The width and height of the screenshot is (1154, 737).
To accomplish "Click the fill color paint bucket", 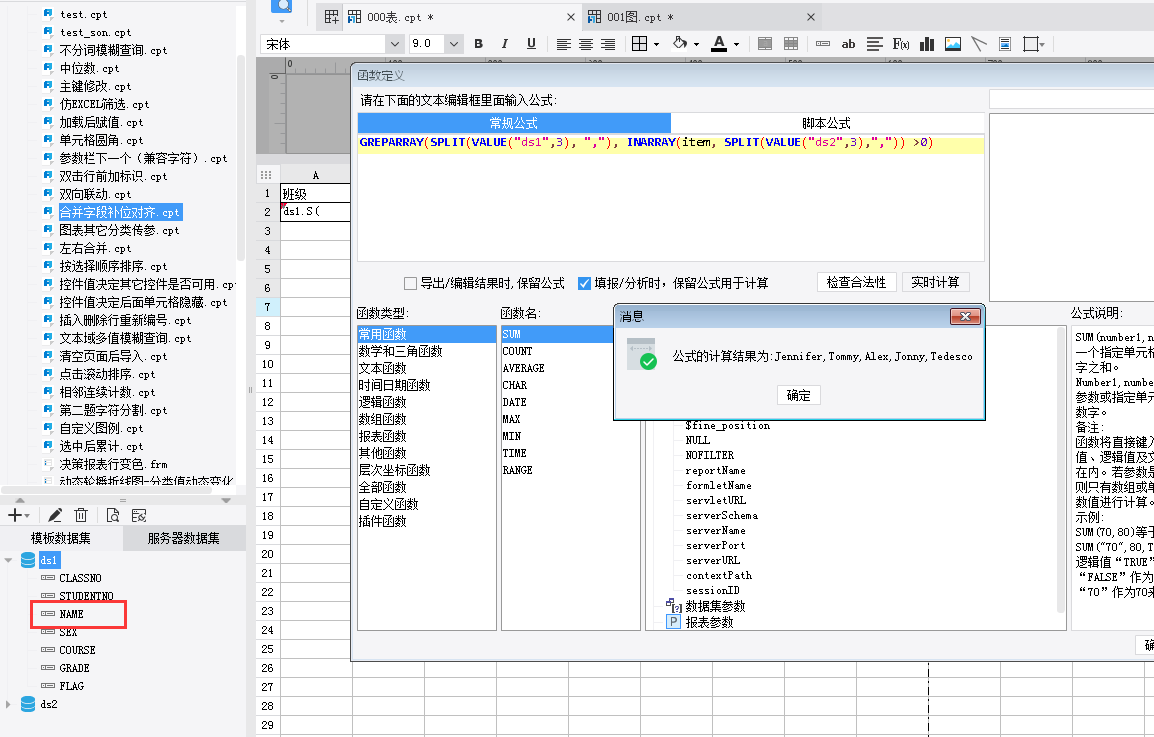I will (x=680, y=44).
